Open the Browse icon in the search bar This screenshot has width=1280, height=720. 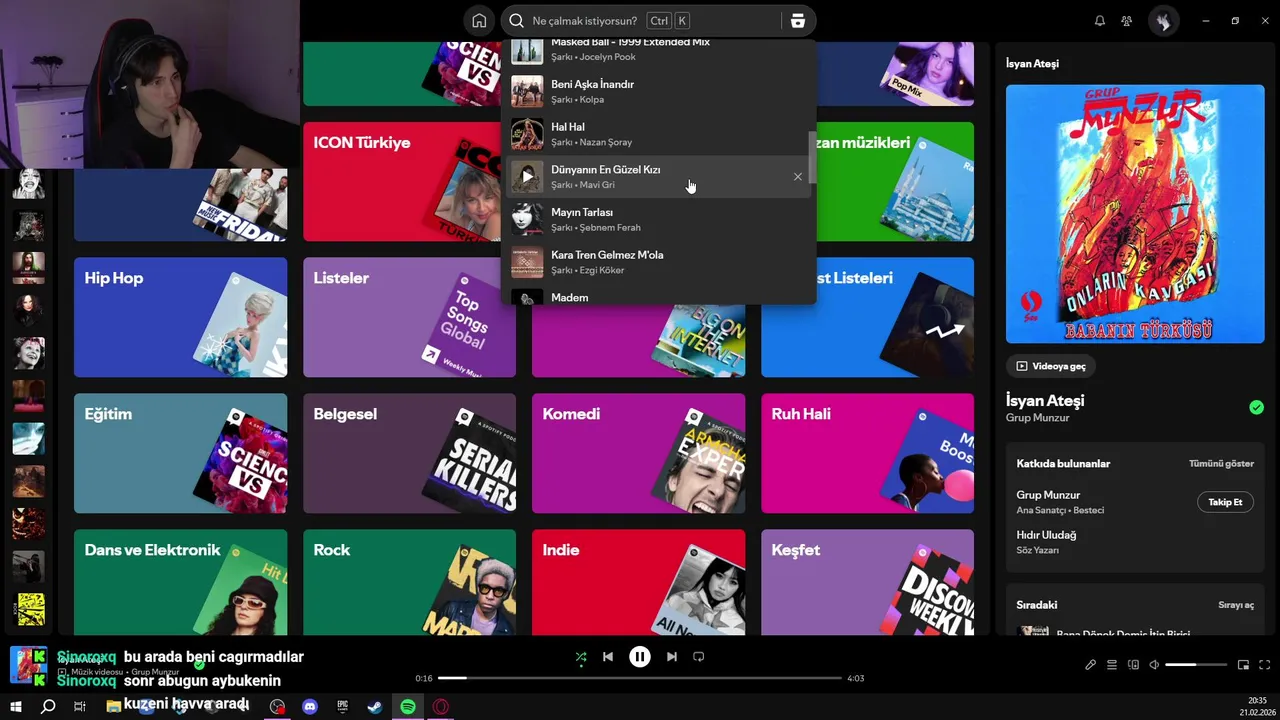[x=797, y=21]
